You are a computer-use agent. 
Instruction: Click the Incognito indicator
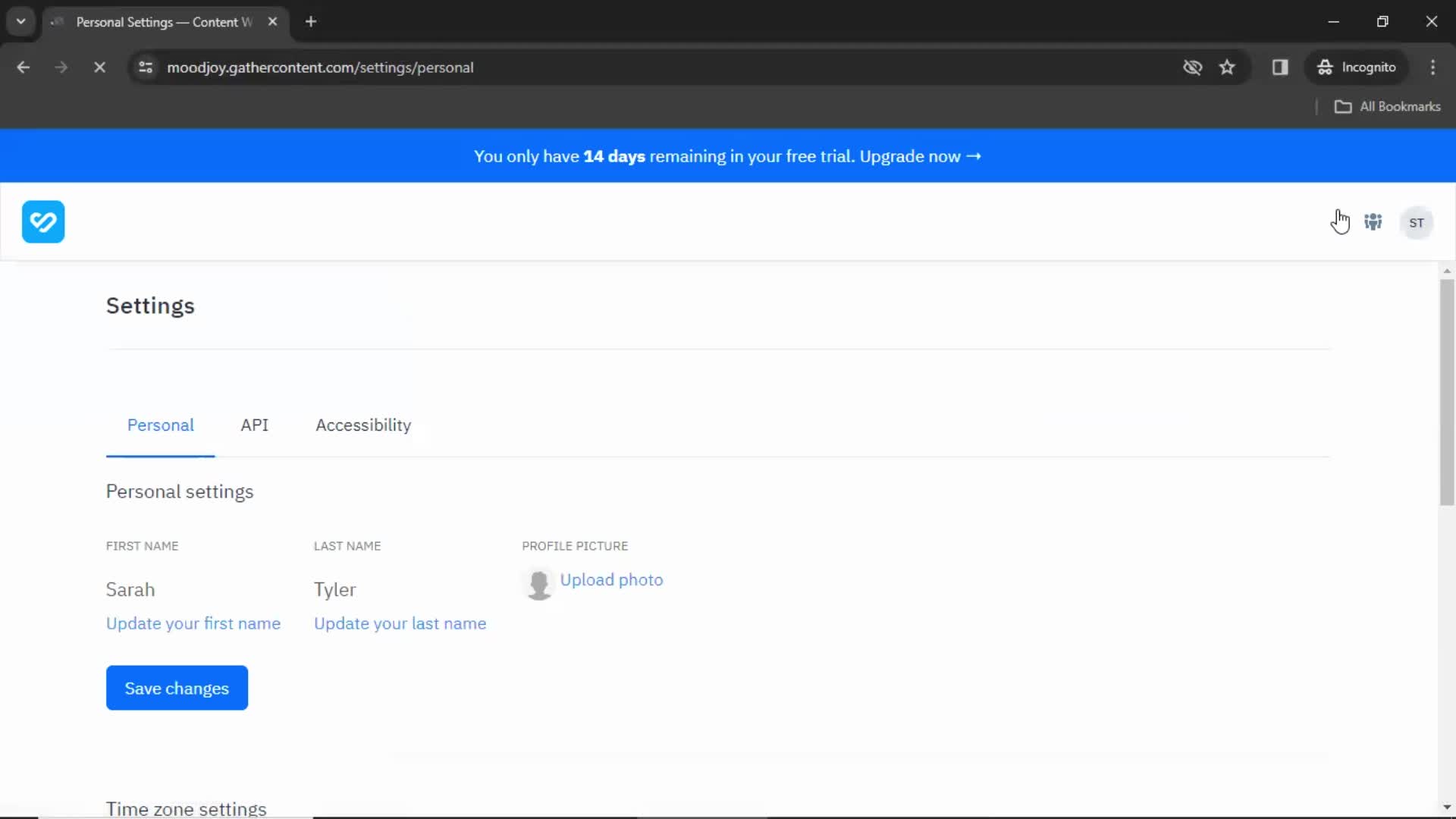[x=1357, y=67]
